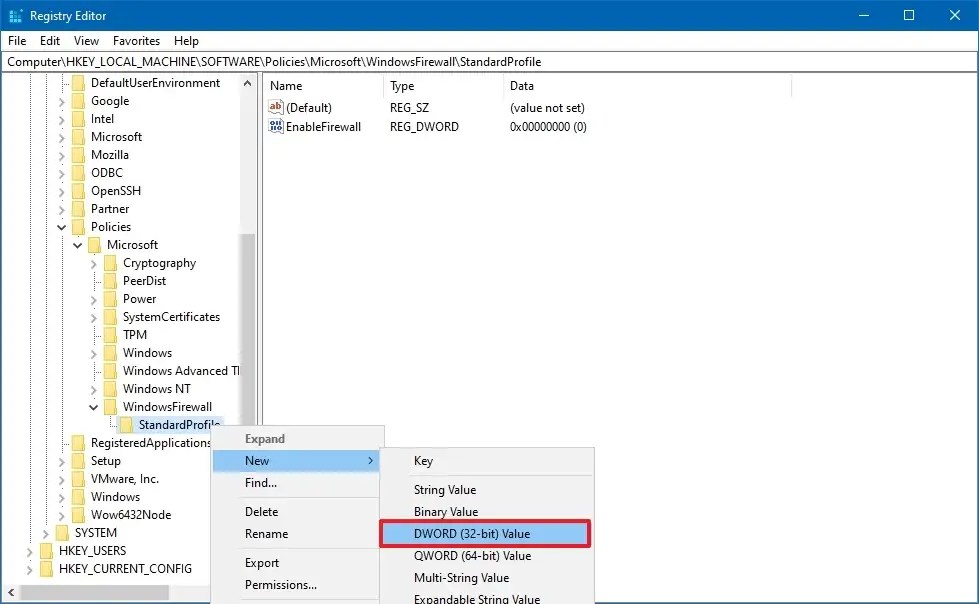Image resolution: width=979 pixels, height=604 pixels.
Task: Collapse the Policies key chevron
Action: 61,226
